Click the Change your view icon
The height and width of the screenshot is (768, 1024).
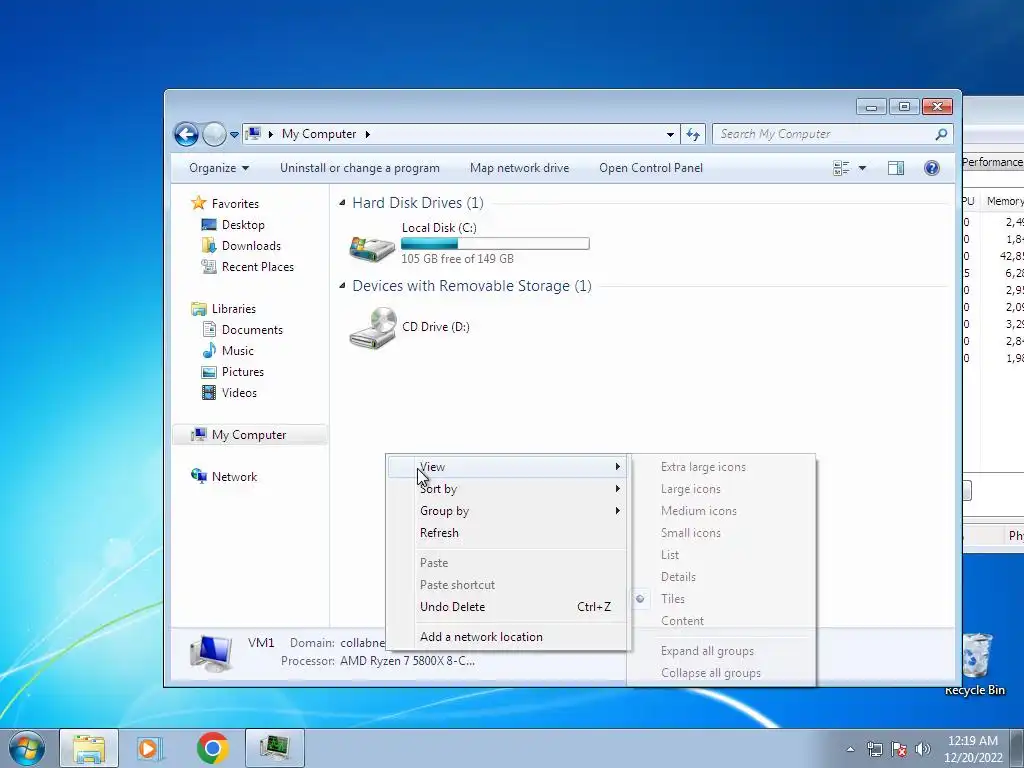point(841,168)
